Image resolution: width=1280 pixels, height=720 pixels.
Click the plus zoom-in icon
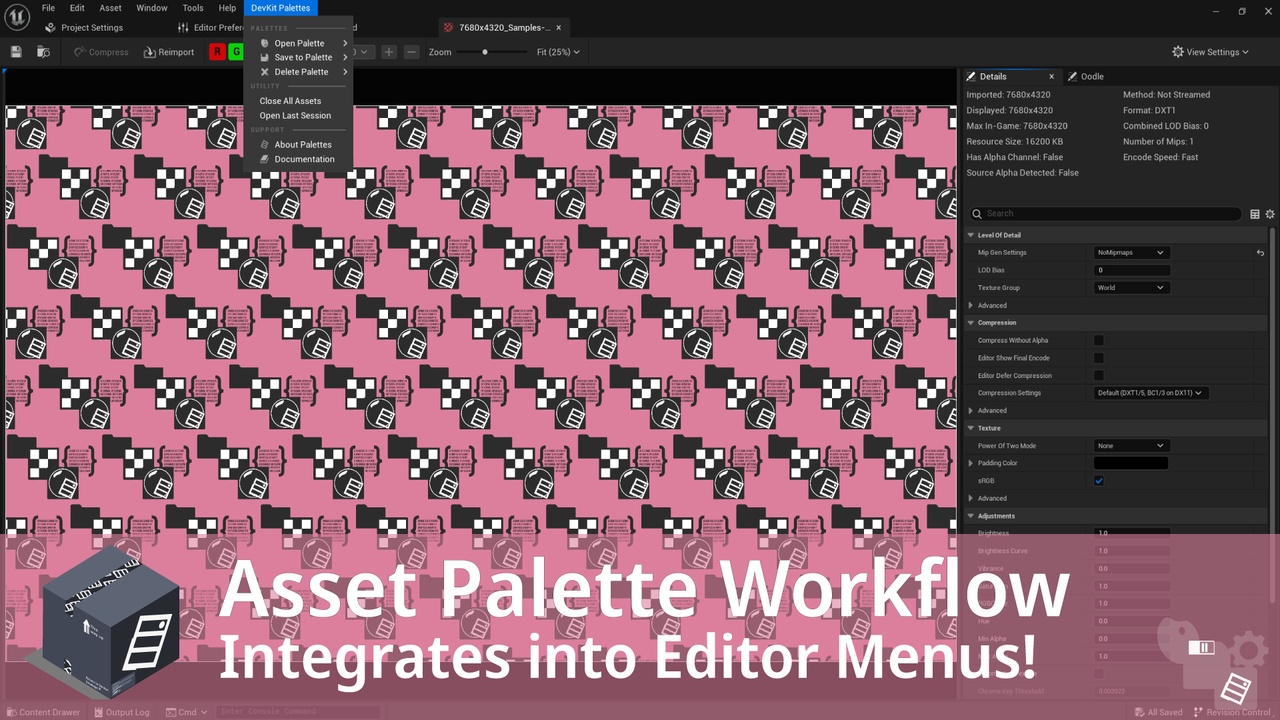pyautogui.click(x=389, y=52)
